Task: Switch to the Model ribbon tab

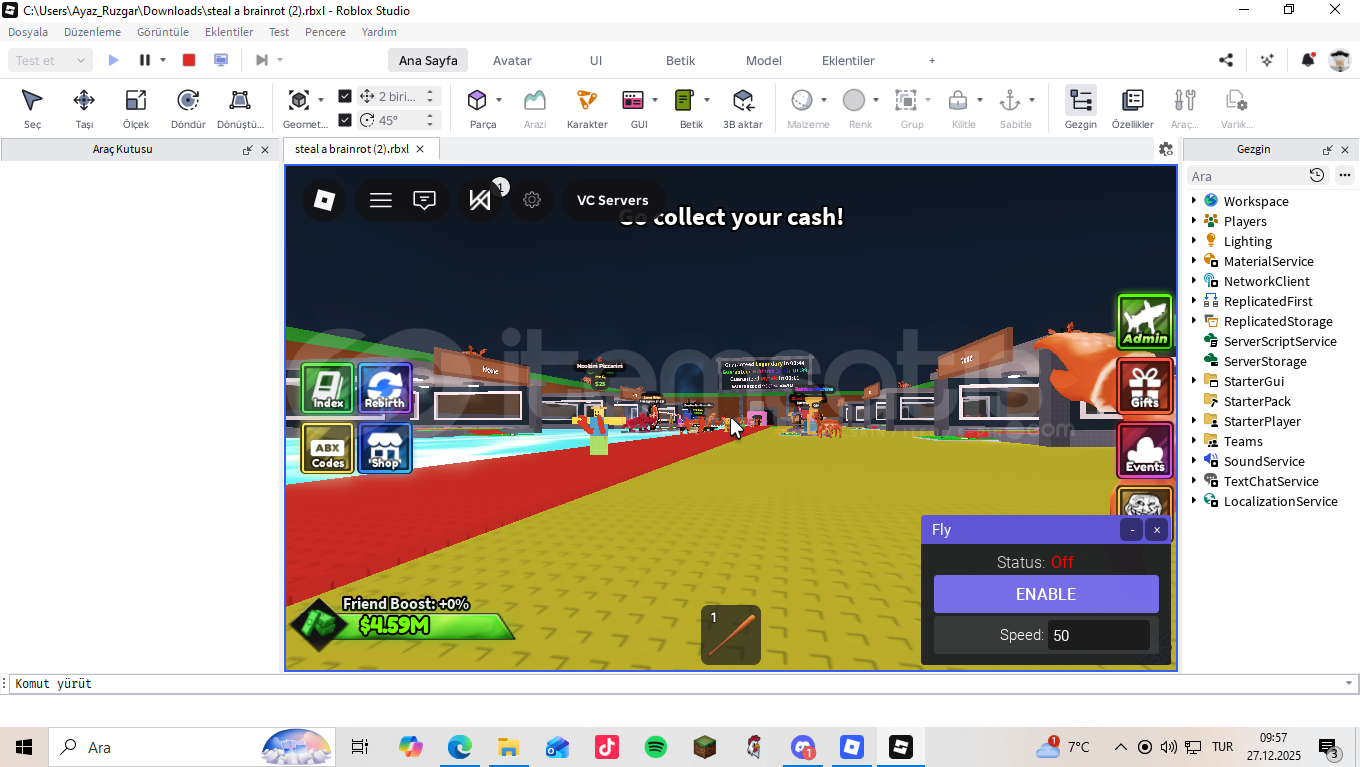Action: click(x=763, y=60)
